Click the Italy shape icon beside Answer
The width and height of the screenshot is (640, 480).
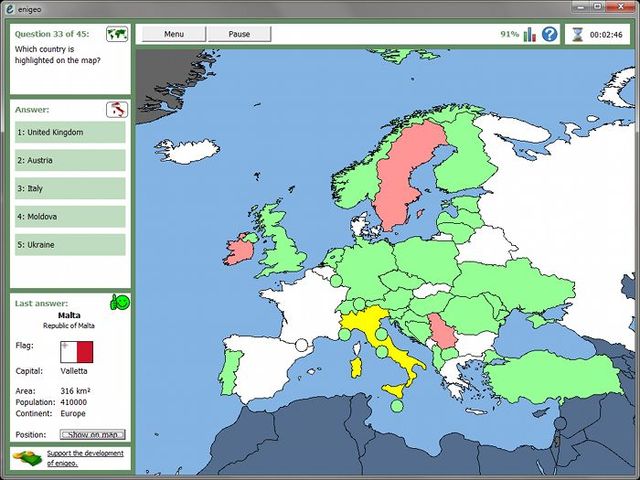point(117,110)
